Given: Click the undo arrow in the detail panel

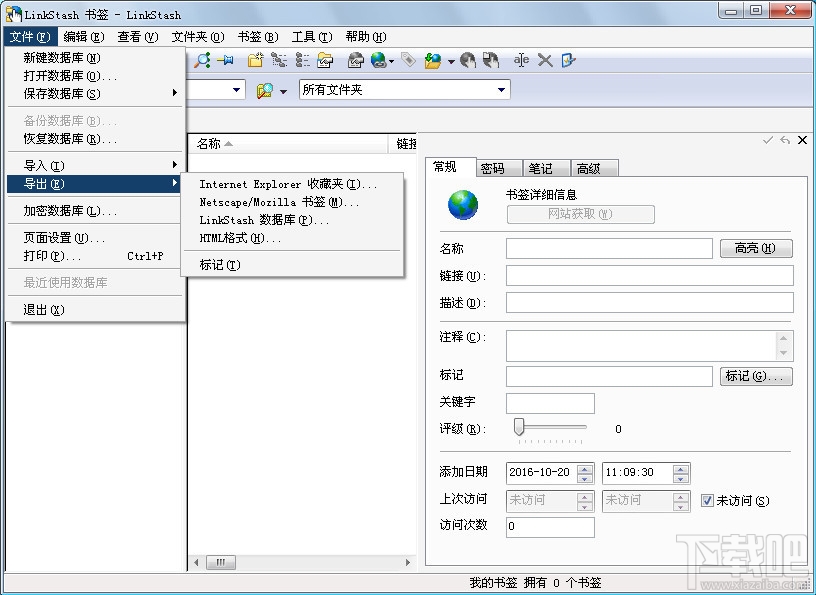Looking at the screenshot, I should [x=785, y=140].
